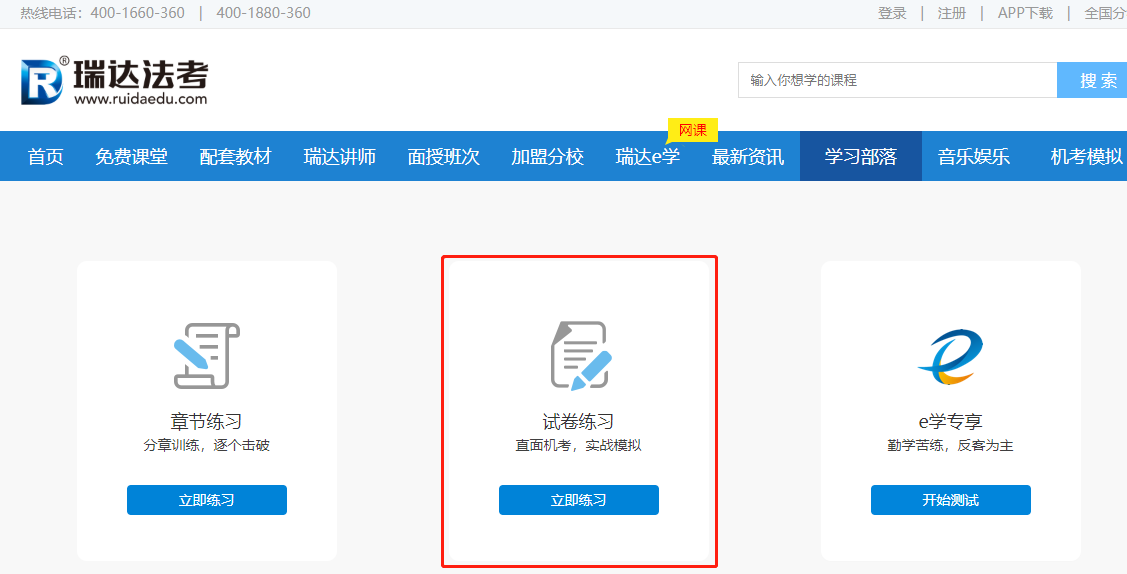
Task: Open the 面授班次 navigation item
Action: [443, 156]
